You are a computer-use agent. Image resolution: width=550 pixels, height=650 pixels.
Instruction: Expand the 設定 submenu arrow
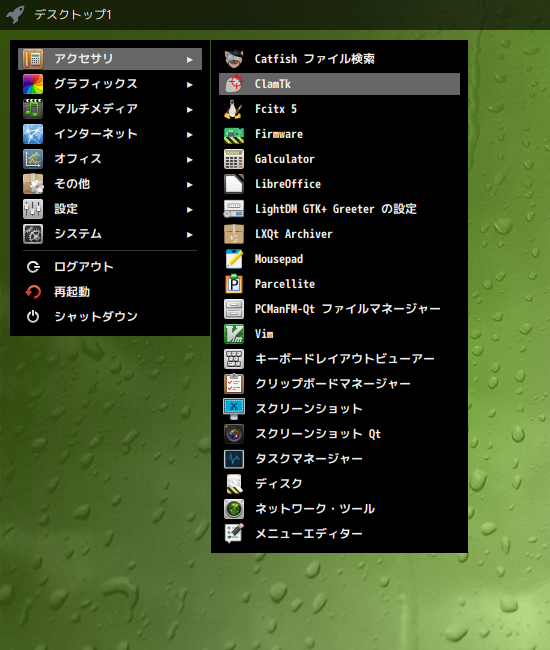[190, 210]
